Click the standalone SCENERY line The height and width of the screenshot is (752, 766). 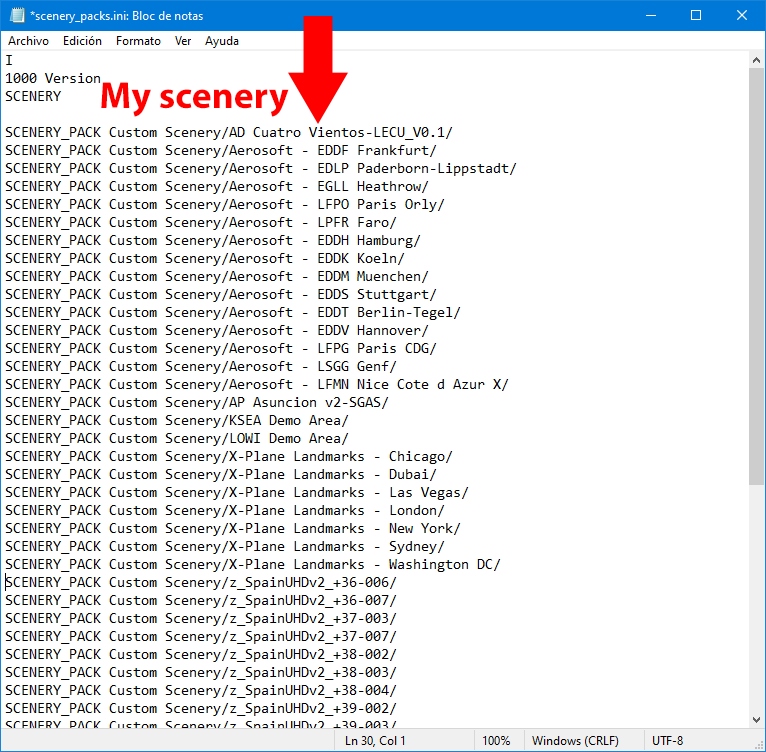pos(33,97)
